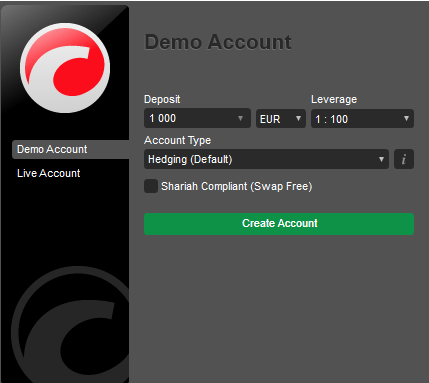Click the green Create Account button

[x=279, y=224]
